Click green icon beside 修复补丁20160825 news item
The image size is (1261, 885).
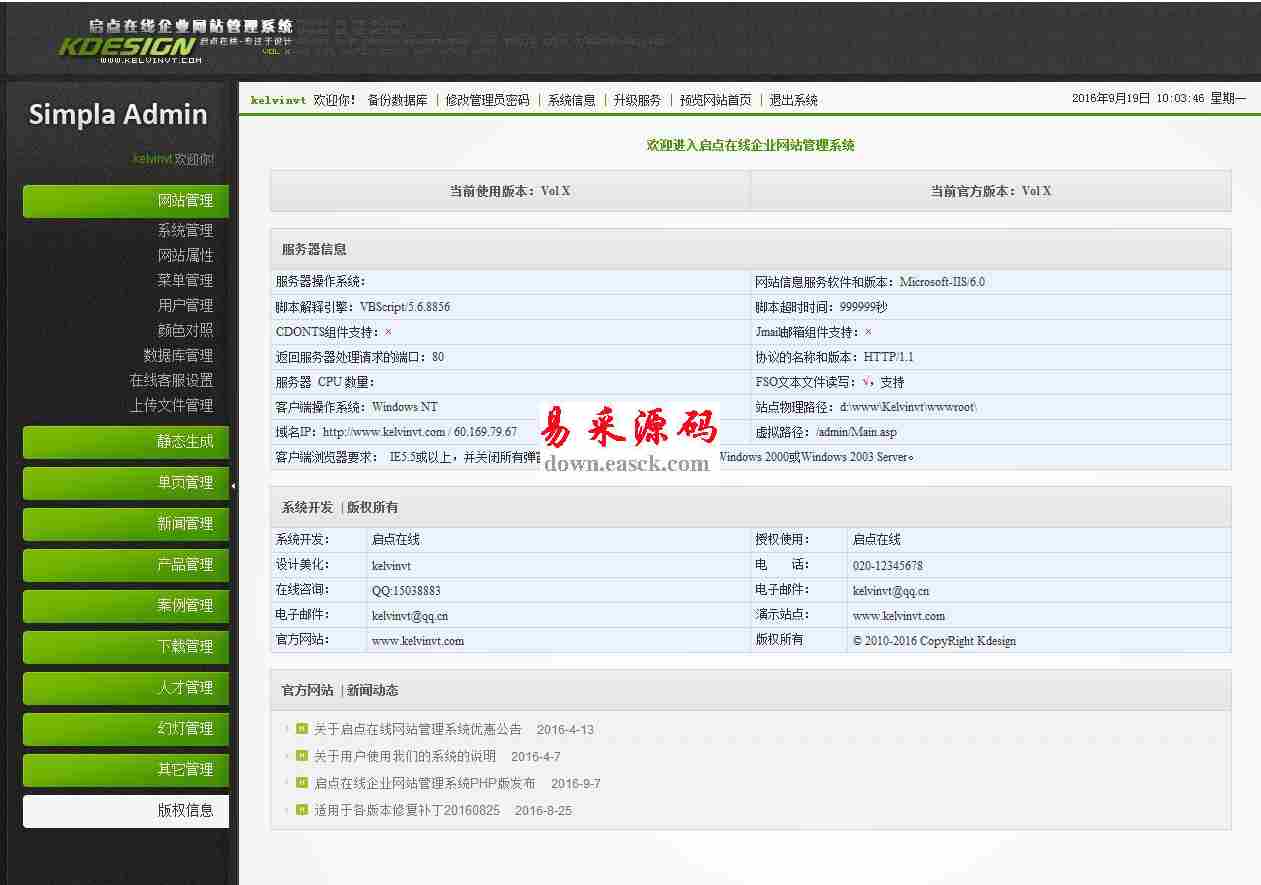coord(301,810)
